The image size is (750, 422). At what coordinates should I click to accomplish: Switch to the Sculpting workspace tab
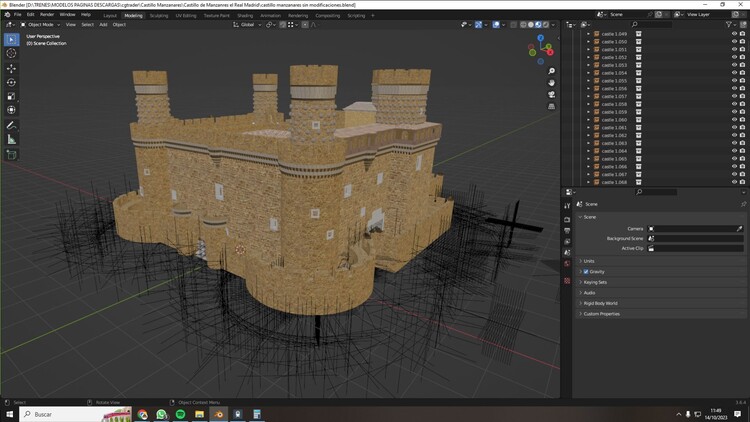(x=159, y=16)
